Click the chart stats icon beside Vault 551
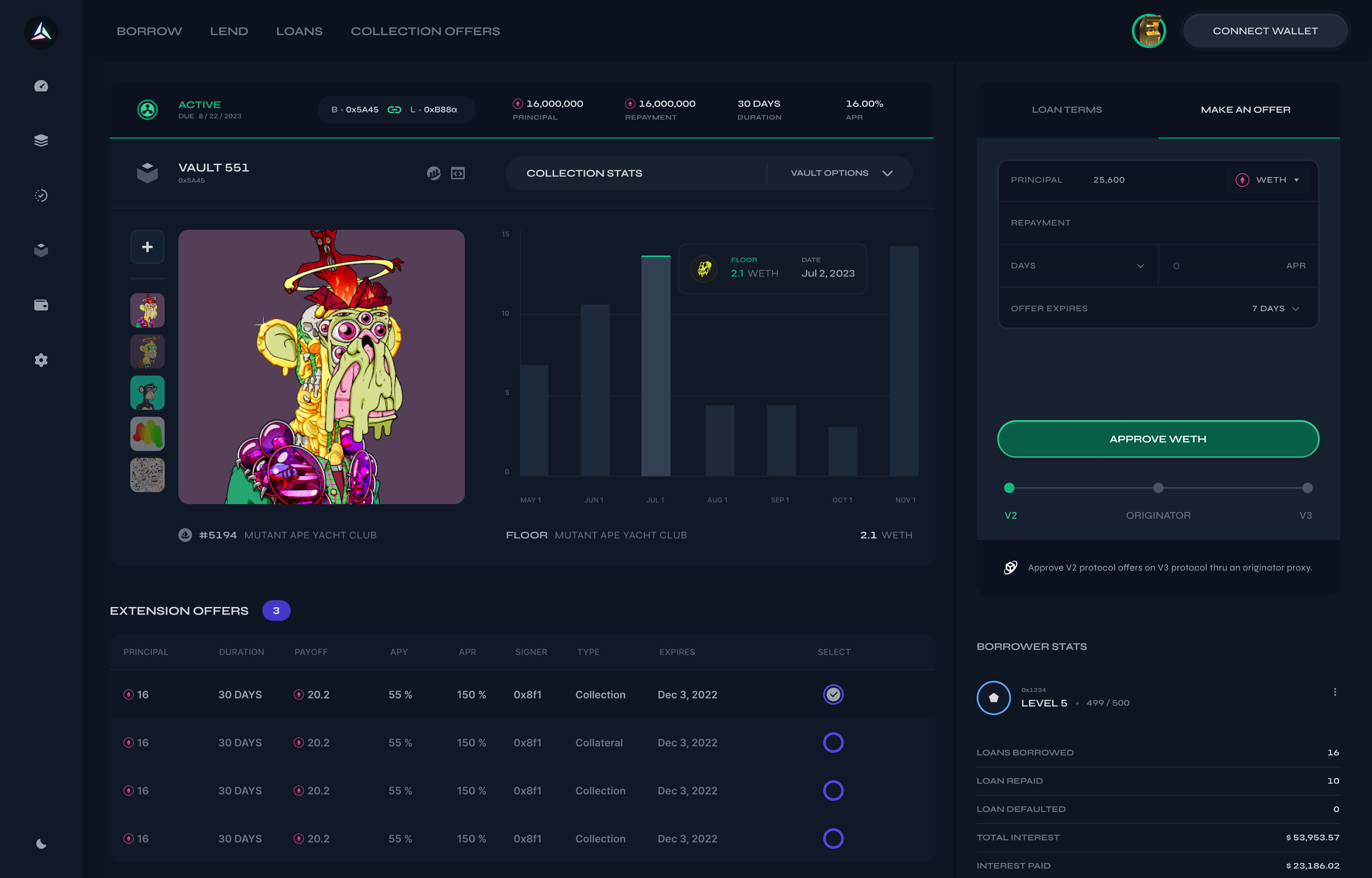 click(434, 173)
